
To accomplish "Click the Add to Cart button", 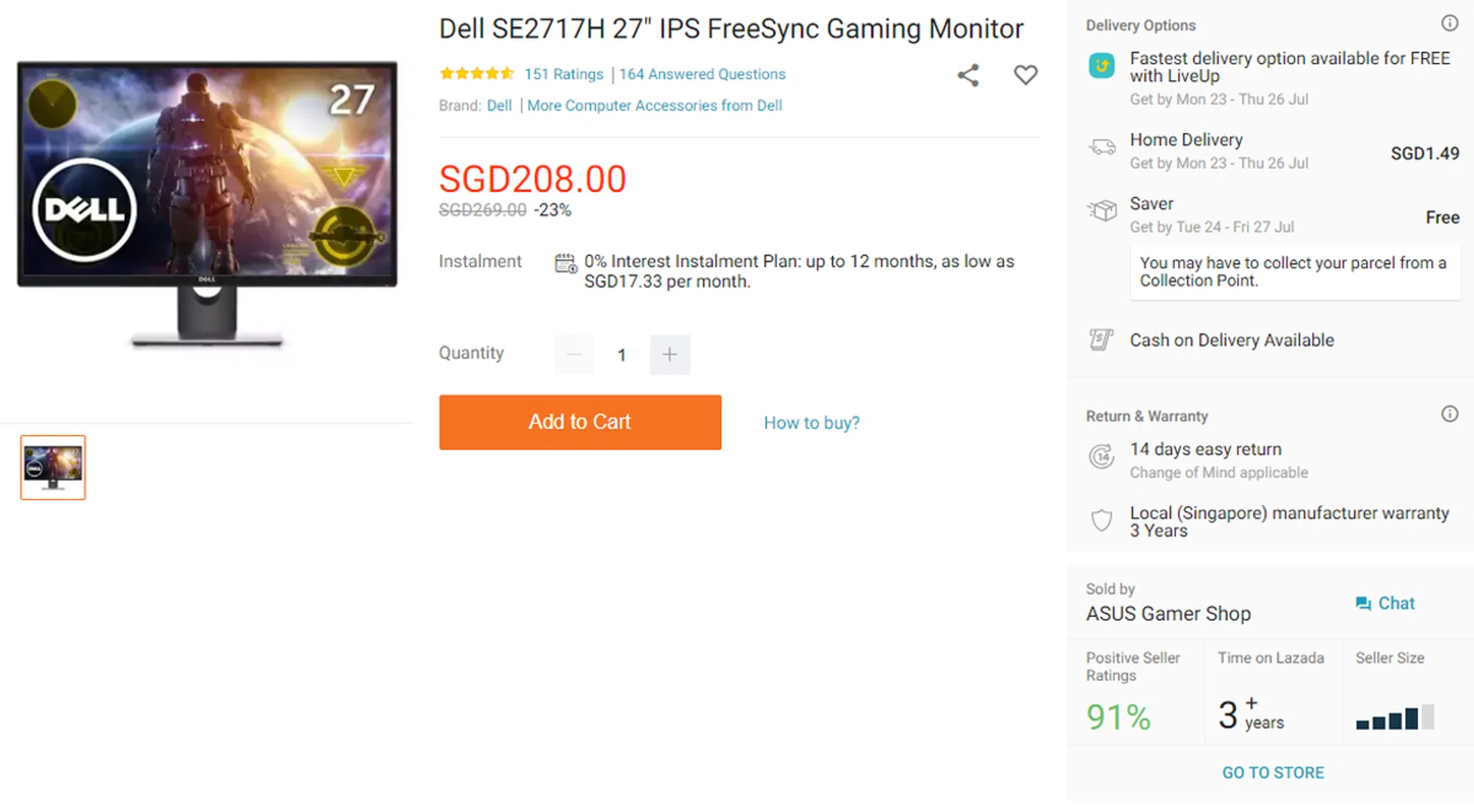I will point(580,422).
